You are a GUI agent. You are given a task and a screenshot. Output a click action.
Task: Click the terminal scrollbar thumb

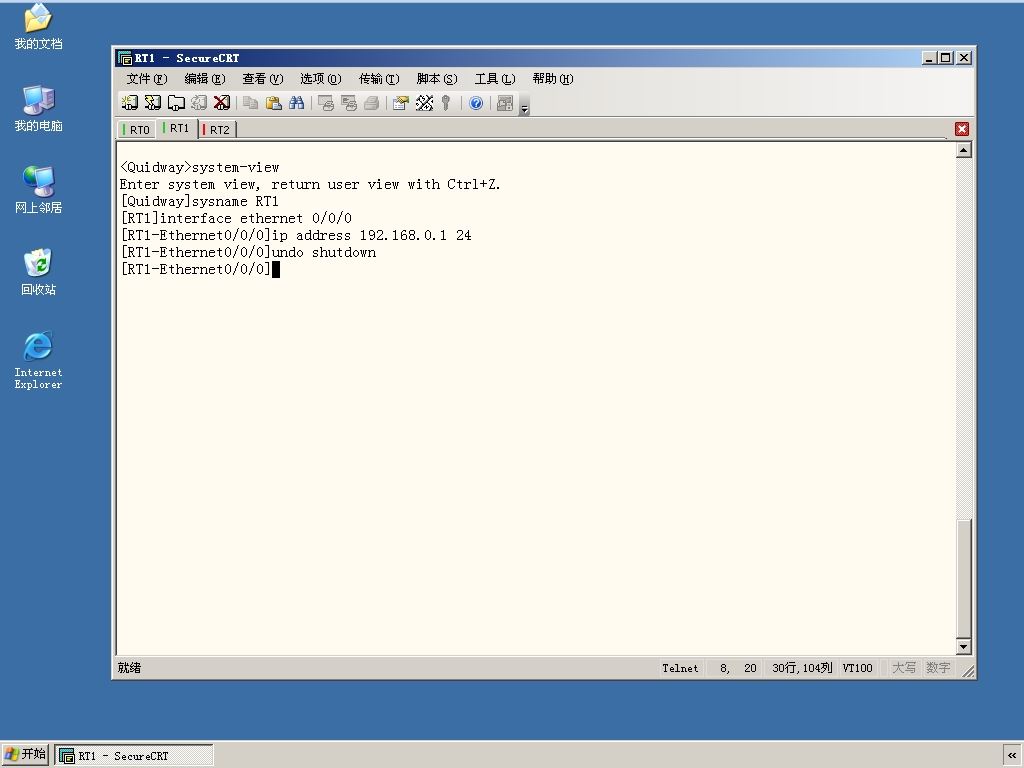pos(963,577)
